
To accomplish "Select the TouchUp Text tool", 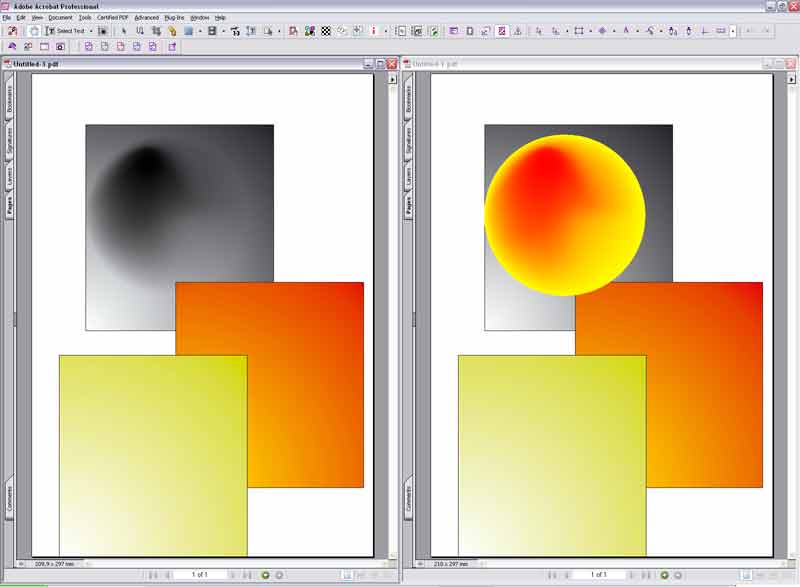I will (x=235, y=31).
